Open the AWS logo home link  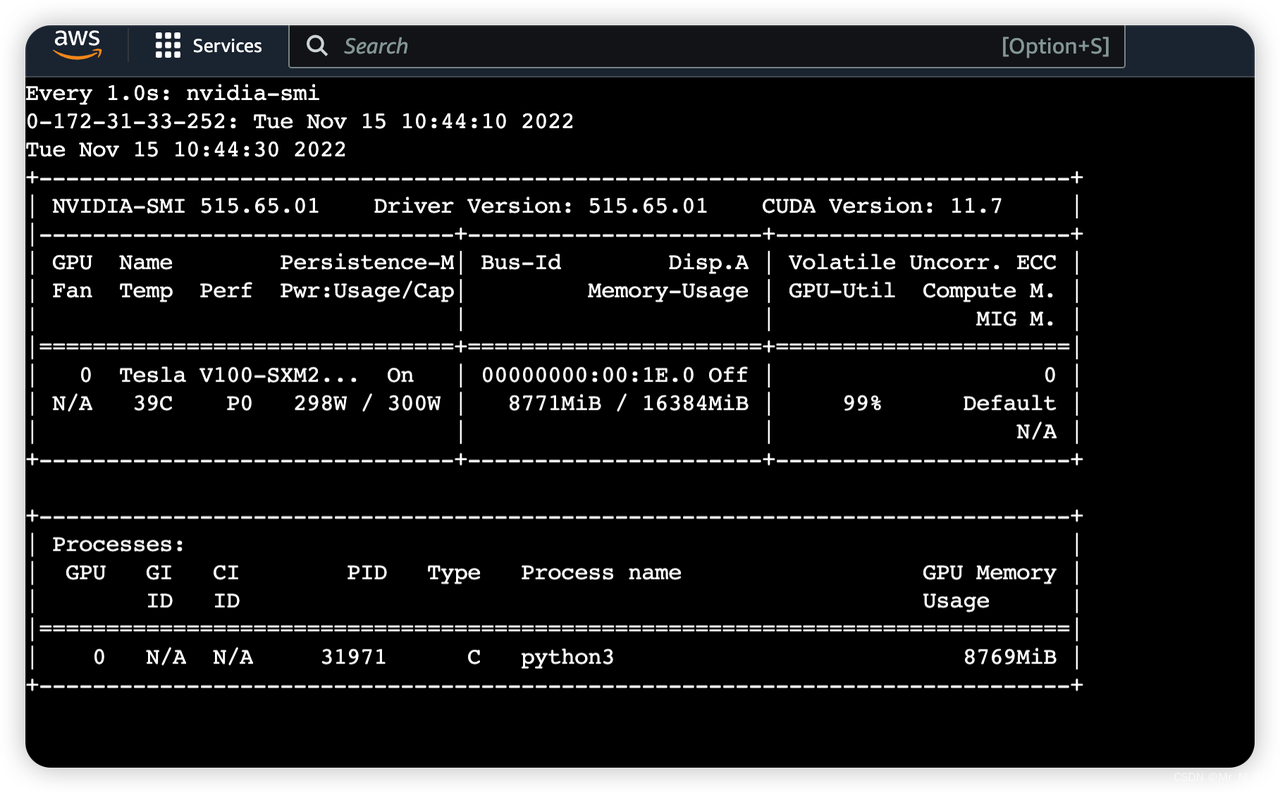pos(77,45)
